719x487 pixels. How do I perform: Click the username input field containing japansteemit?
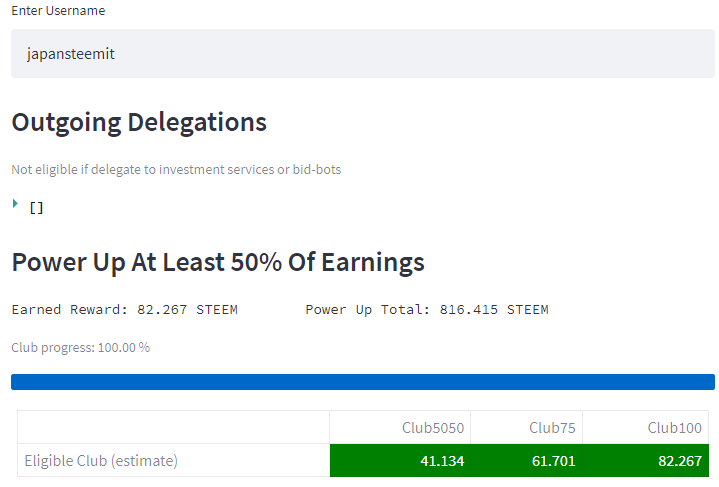pos(362,54)
